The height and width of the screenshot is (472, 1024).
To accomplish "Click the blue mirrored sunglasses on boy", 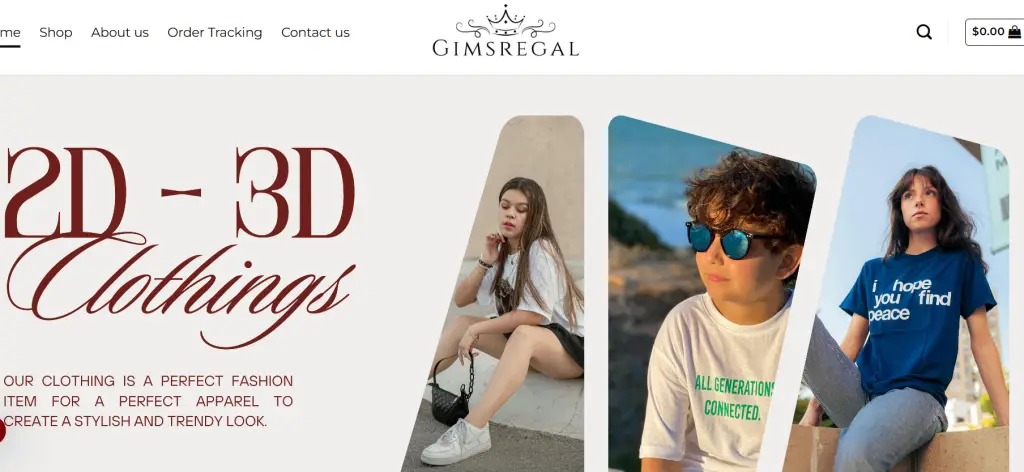I will pos(727,240).
